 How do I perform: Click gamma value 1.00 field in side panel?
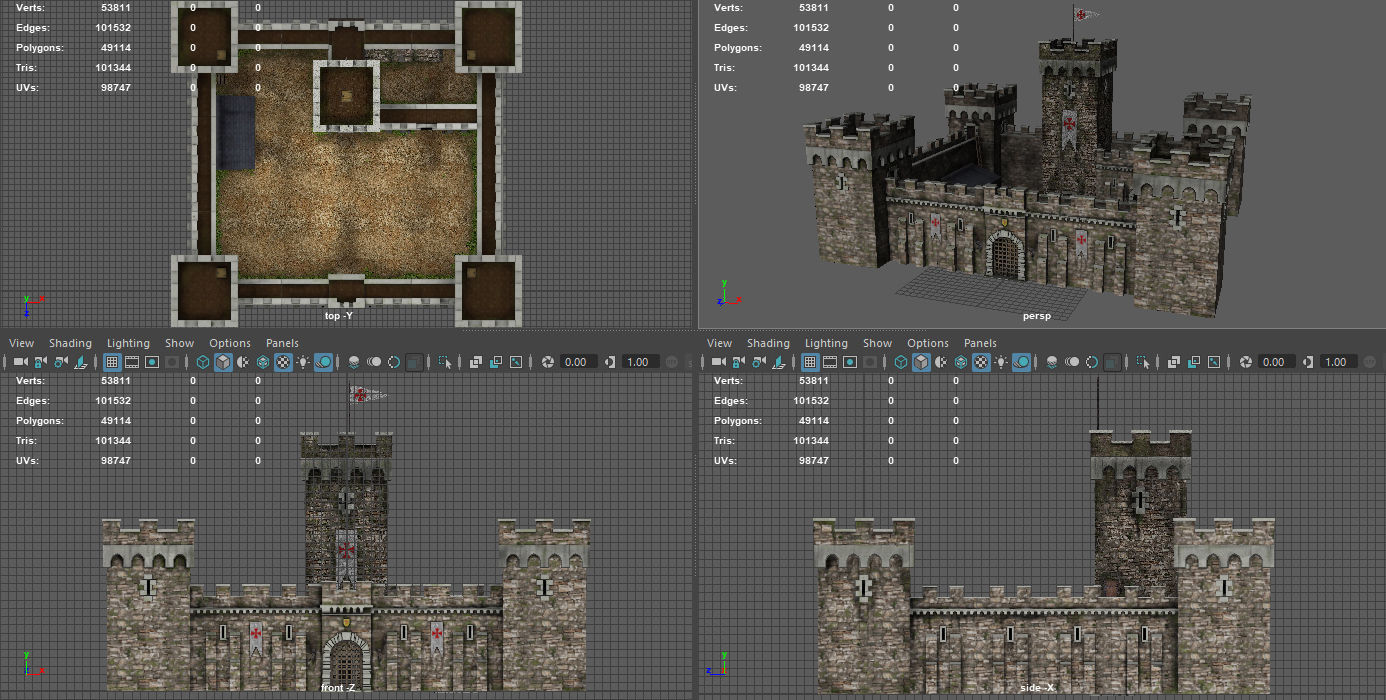[x=1339, y=362]
